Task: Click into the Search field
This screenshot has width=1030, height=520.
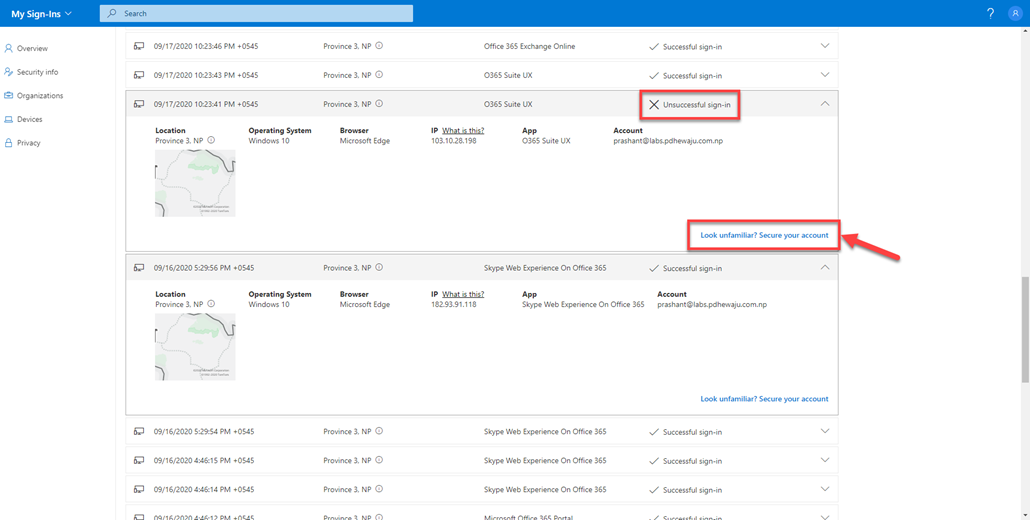Action: (x=256, y=13)
